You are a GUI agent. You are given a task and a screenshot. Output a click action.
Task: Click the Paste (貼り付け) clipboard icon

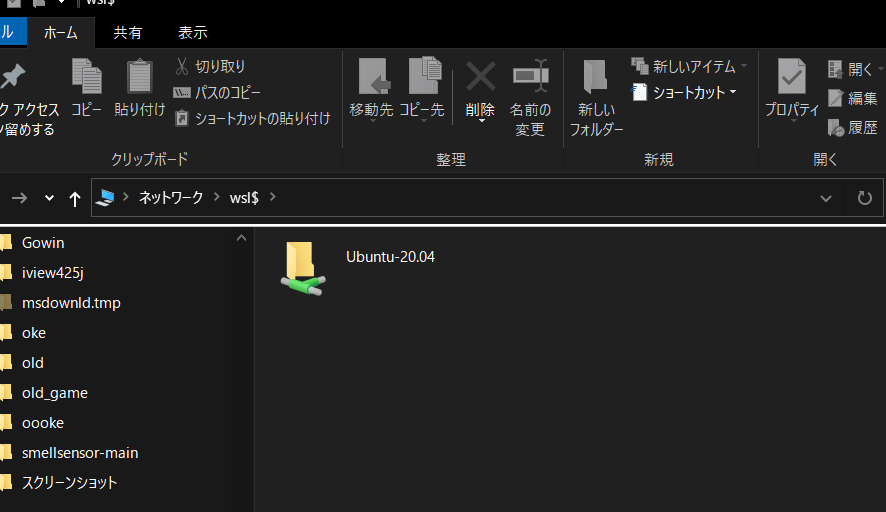[139, 76]
